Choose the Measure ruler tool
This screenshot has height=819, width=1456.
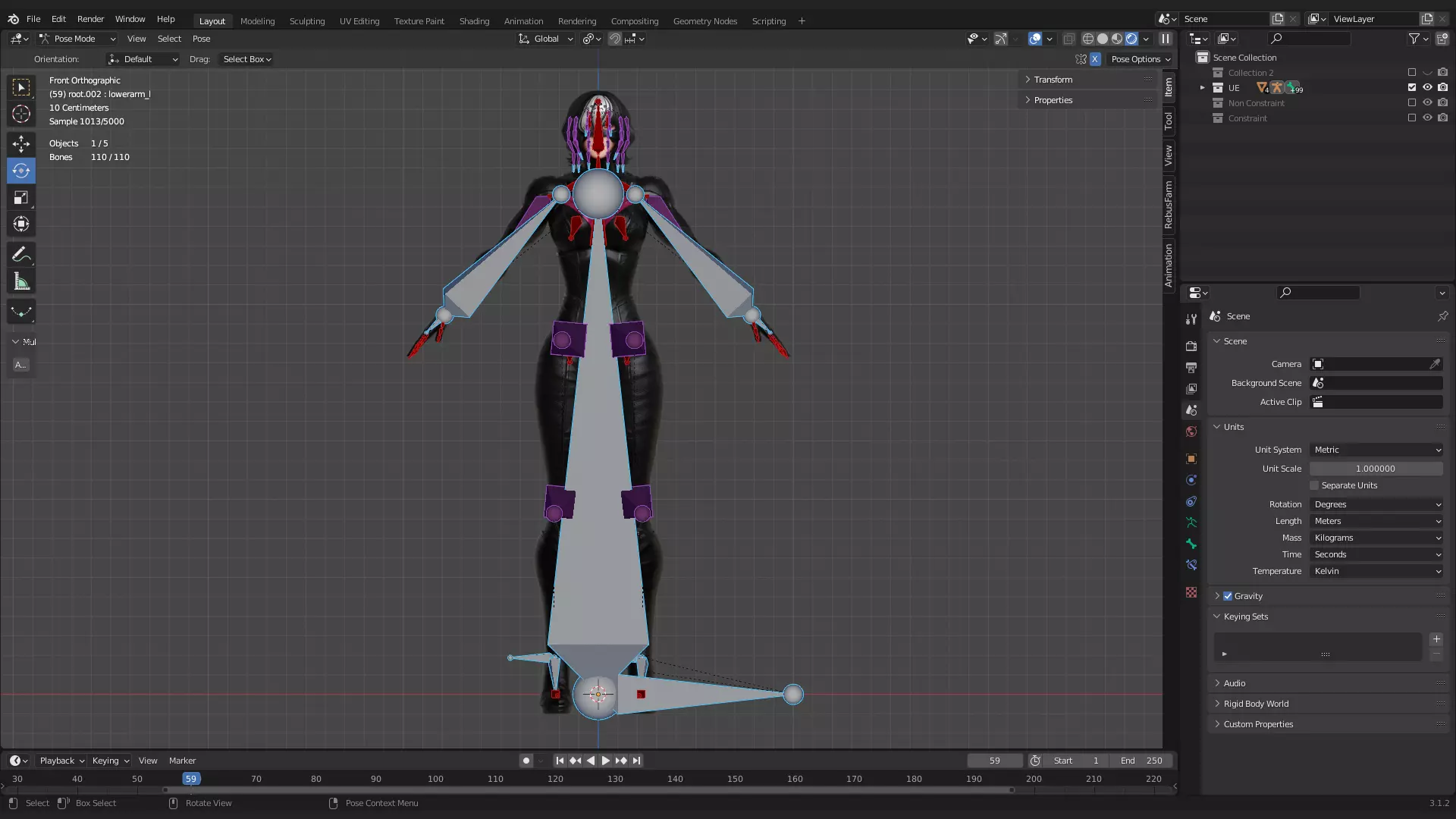click(21, 282)
